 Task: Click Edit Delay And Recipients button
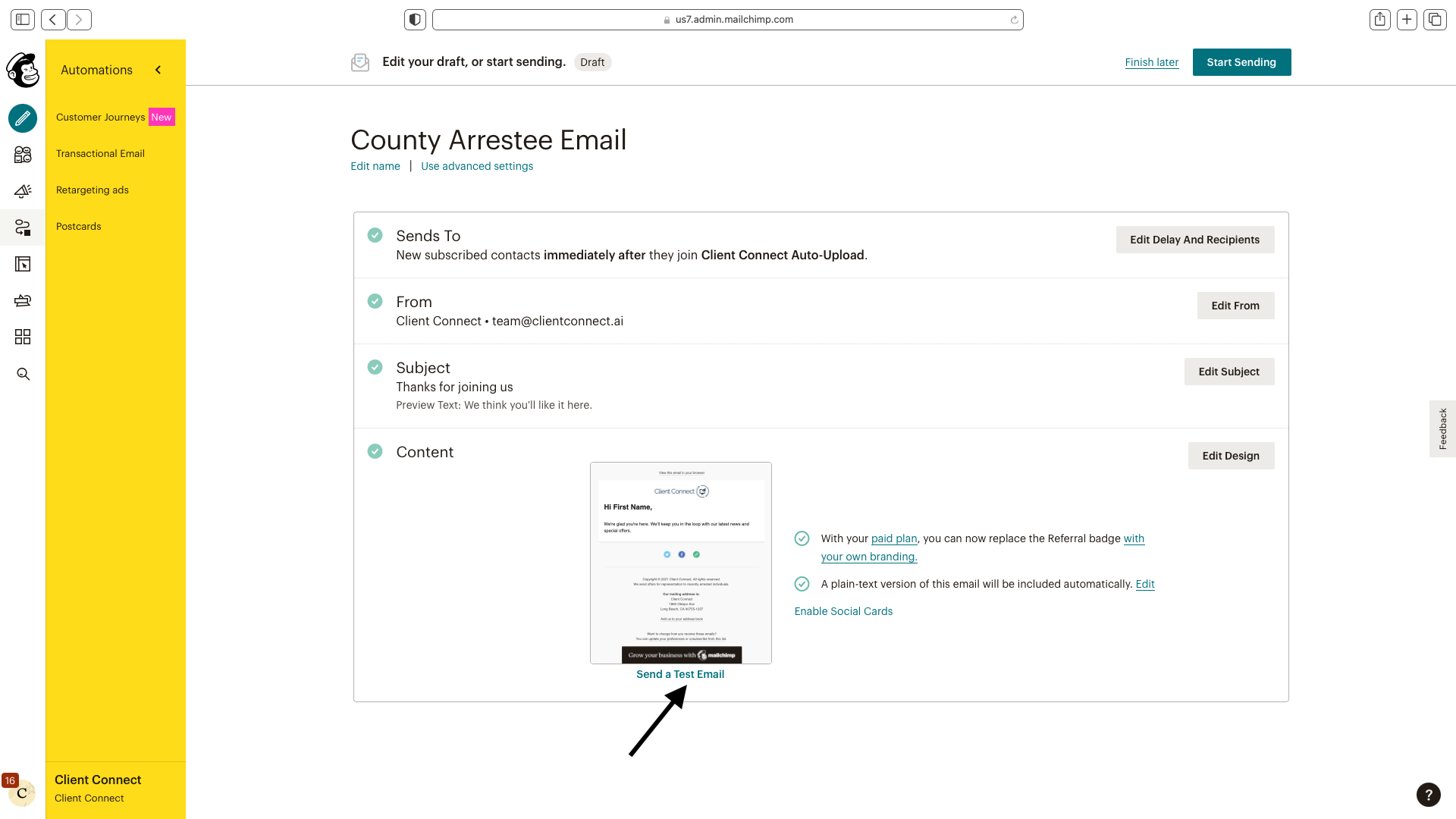coord(1195,240)
